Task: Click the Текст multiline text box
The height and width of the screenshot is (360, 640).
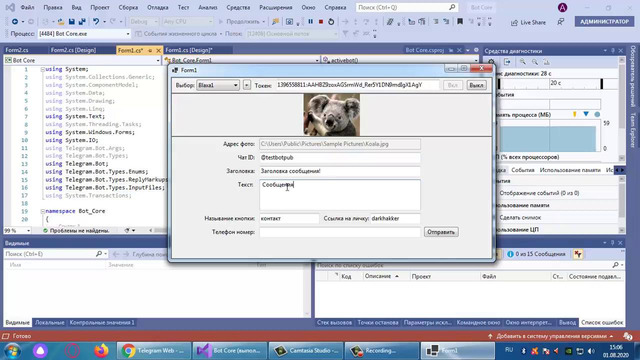Action: pyautogui.click(x=340, y=195)
